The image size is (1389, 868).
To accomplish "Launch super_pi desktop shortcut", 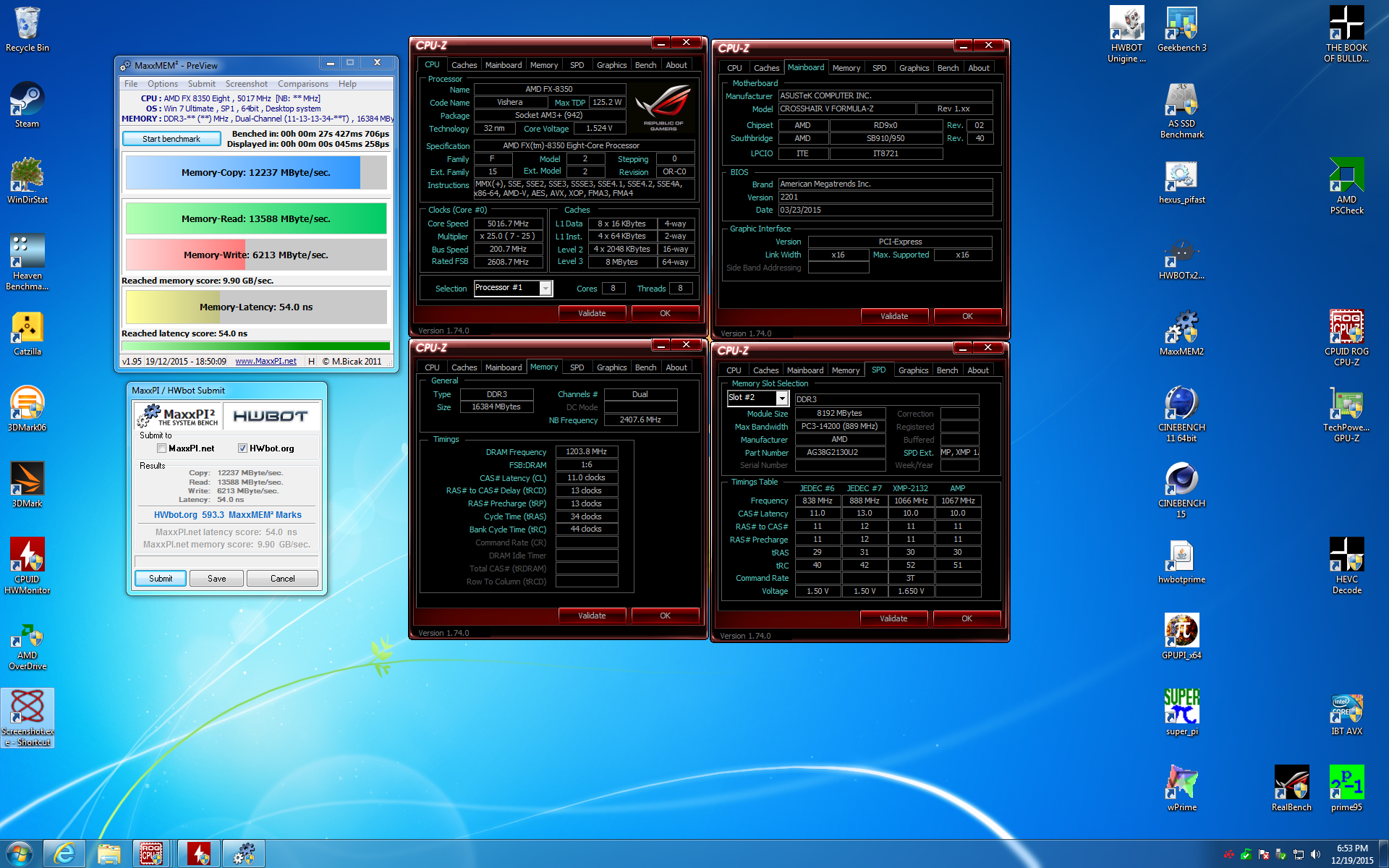I will tap(1181, 712).
